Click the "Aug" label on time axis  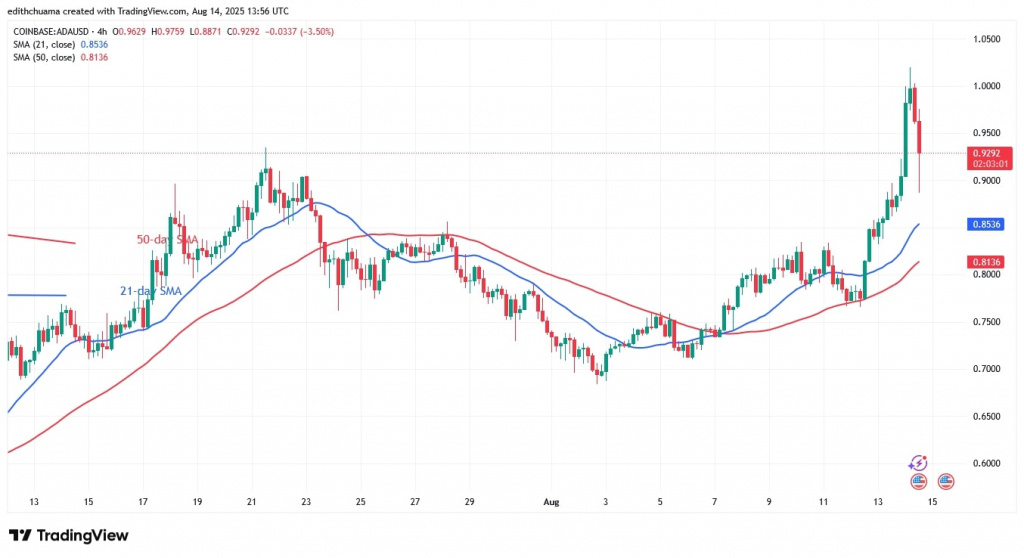point(549,502)
